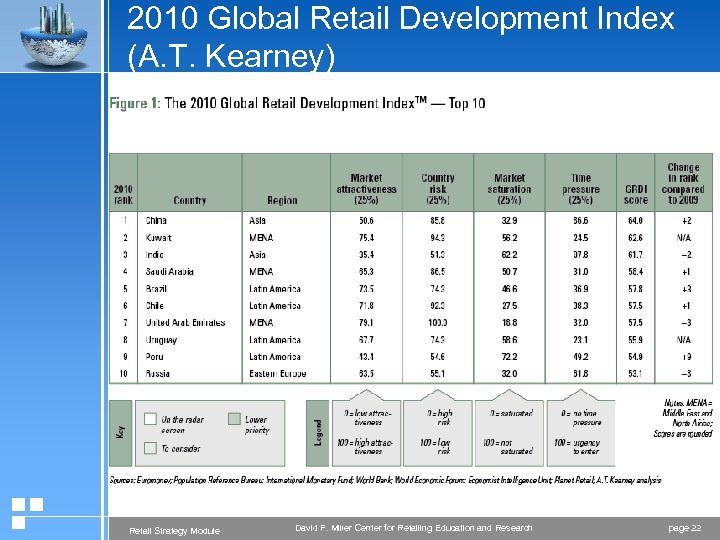
Task: Click the 'Change in rank compared to 2009' header
Action: [683, 184]
